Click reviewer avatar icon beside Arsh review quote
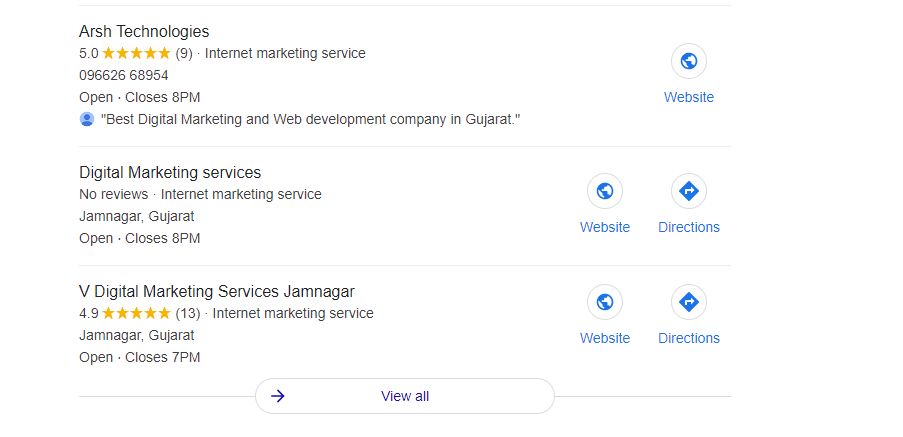Screen dimensions: 903x437 87,119
